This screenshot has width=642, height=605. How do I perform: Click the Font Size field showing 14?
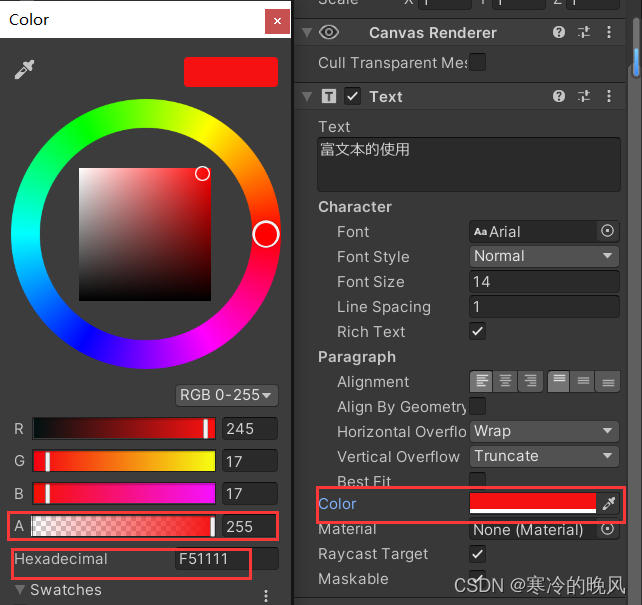(x=544, y=282)
